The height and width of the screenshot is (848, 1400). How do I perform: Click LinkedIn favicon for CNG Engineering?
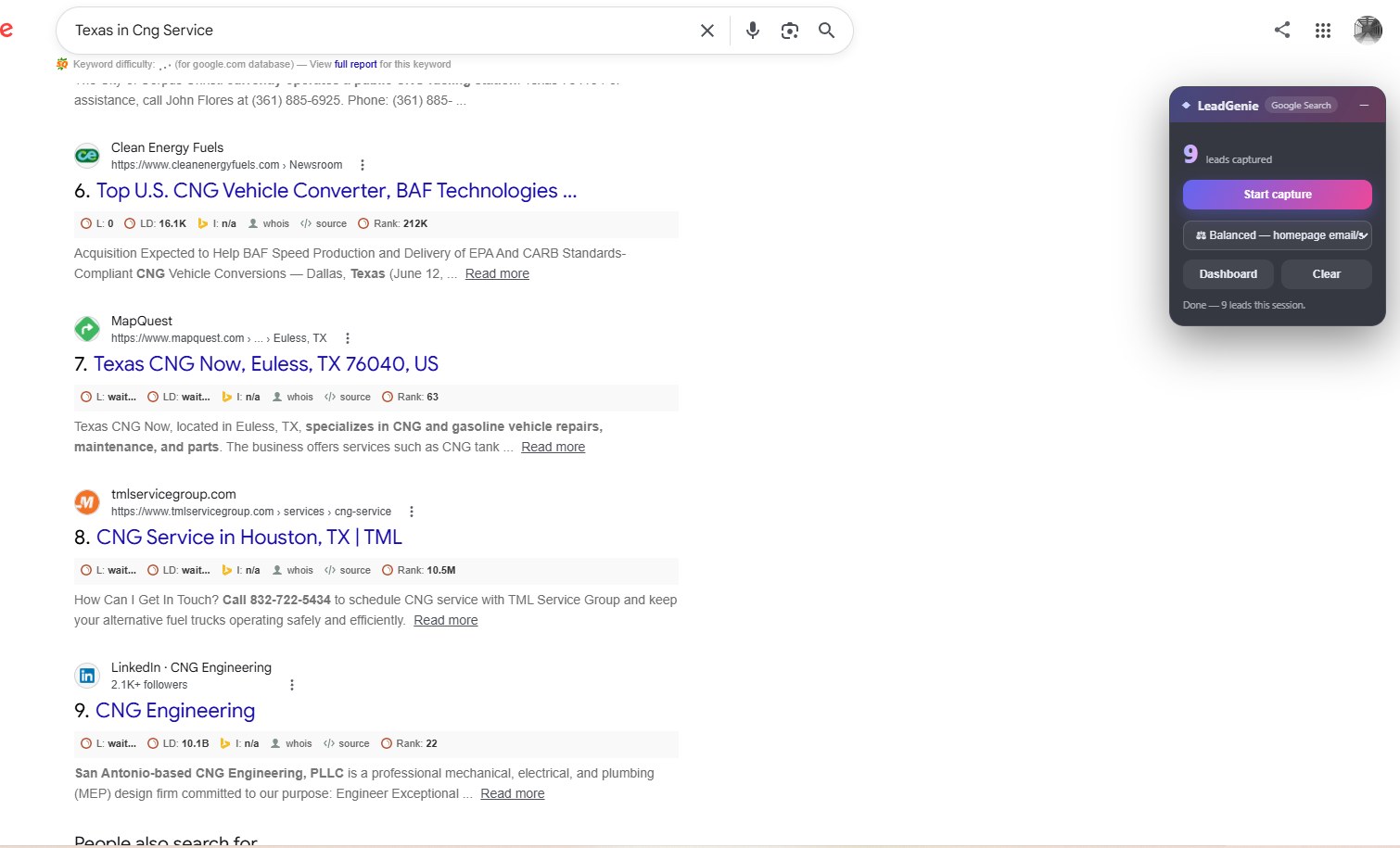pyautogui.click(x=87, y=676)
